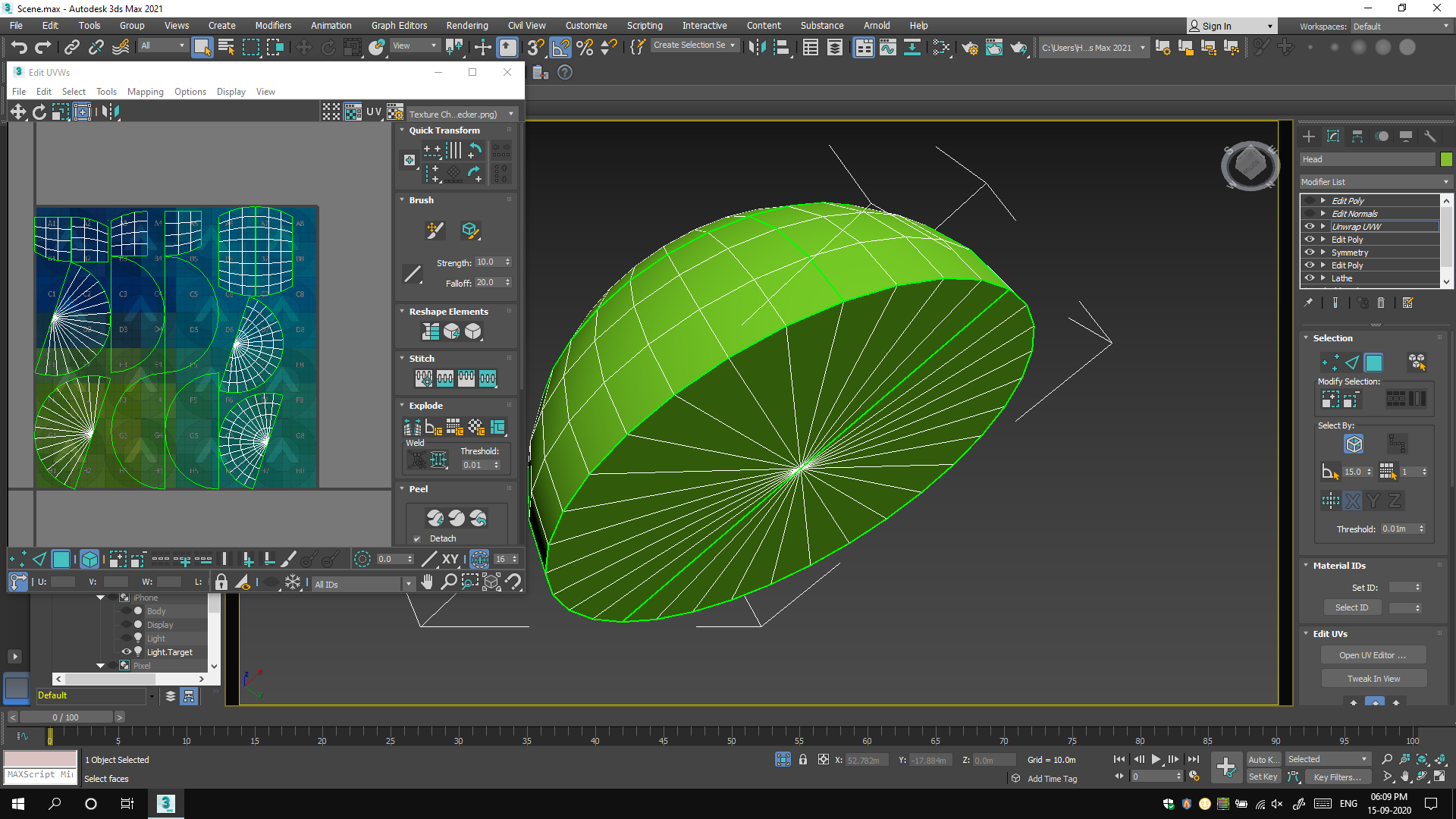This screenshot has width=1456, height=819.
Task: Click the Undo arrow in main toolbar
Action: click(x=19, y=47)
